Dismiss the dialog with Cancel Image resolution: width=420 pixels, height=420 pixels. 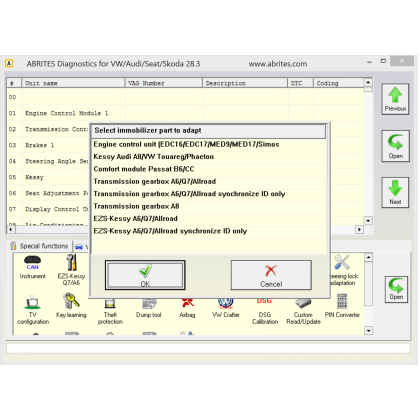click(271, 275)
